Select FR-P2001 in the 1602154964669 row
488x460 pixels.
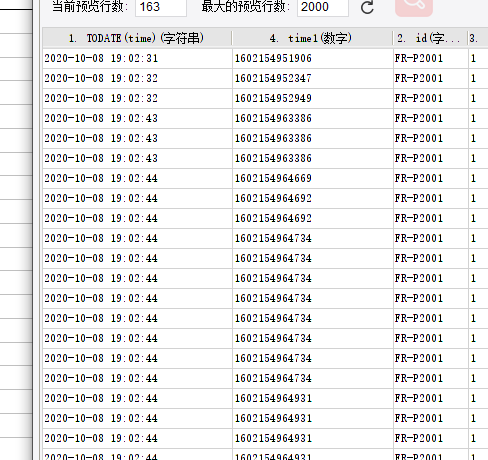[x=431, y=179]
